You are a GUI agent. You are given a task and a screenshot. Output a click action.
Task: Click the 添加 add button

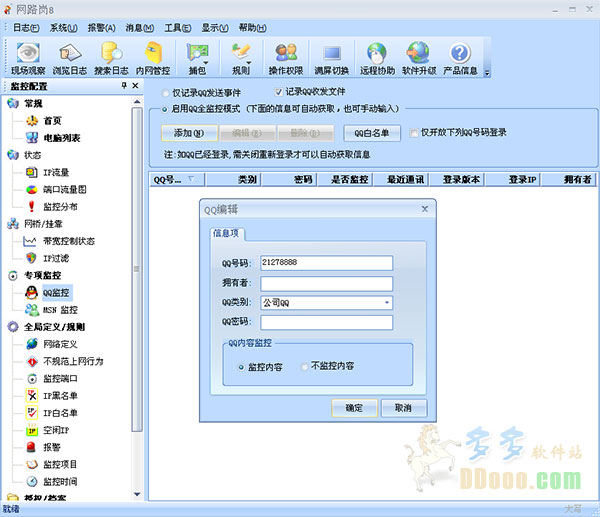(189, 133)
